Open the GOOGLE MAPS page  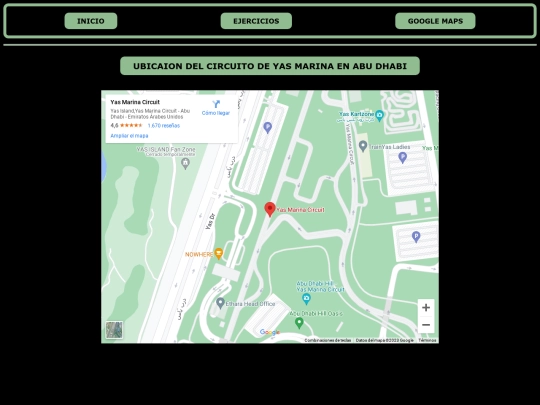coord(435,21)
